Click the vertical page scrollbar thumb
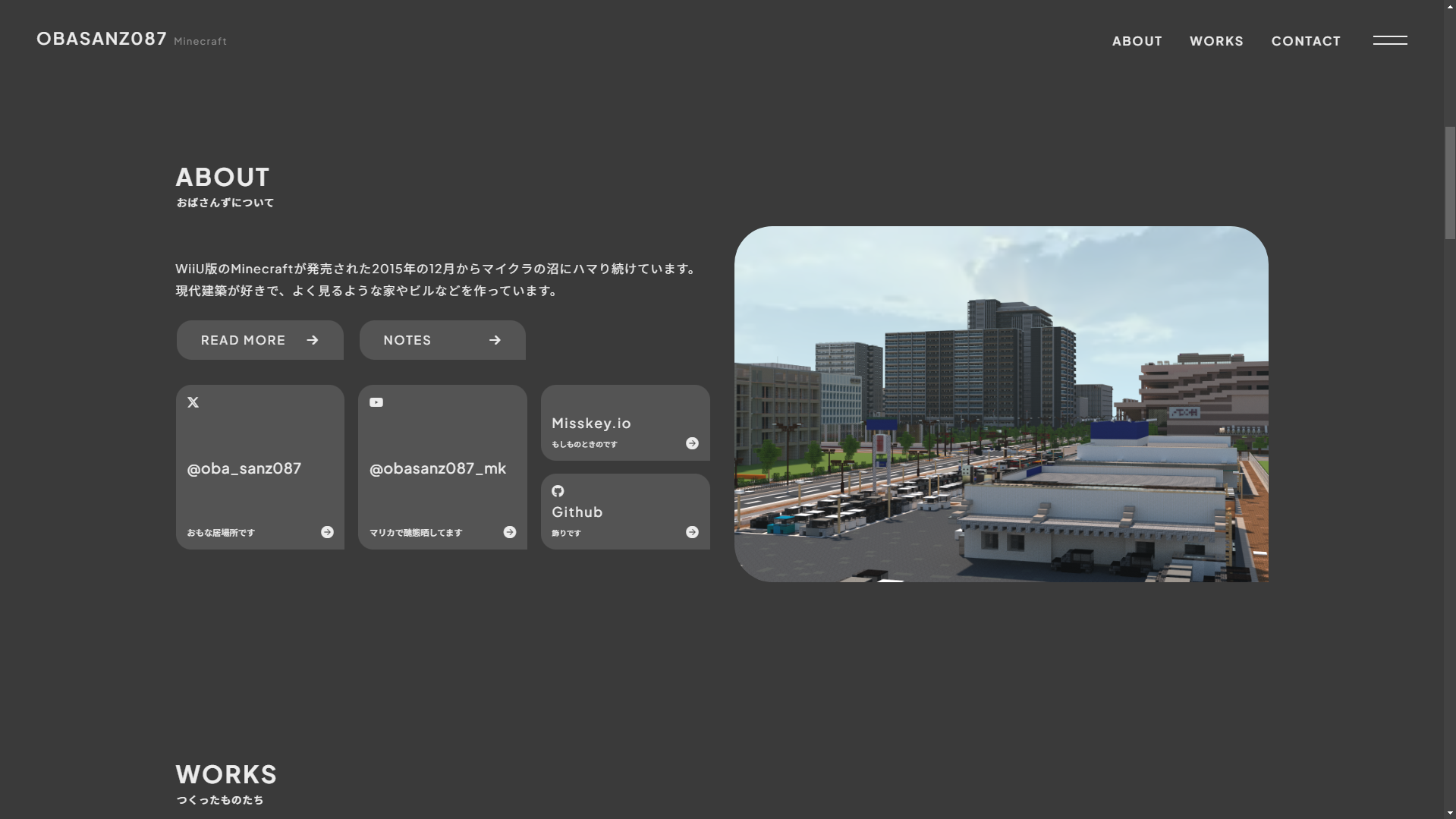The image size is (1456, 819). pos(1449,183)
